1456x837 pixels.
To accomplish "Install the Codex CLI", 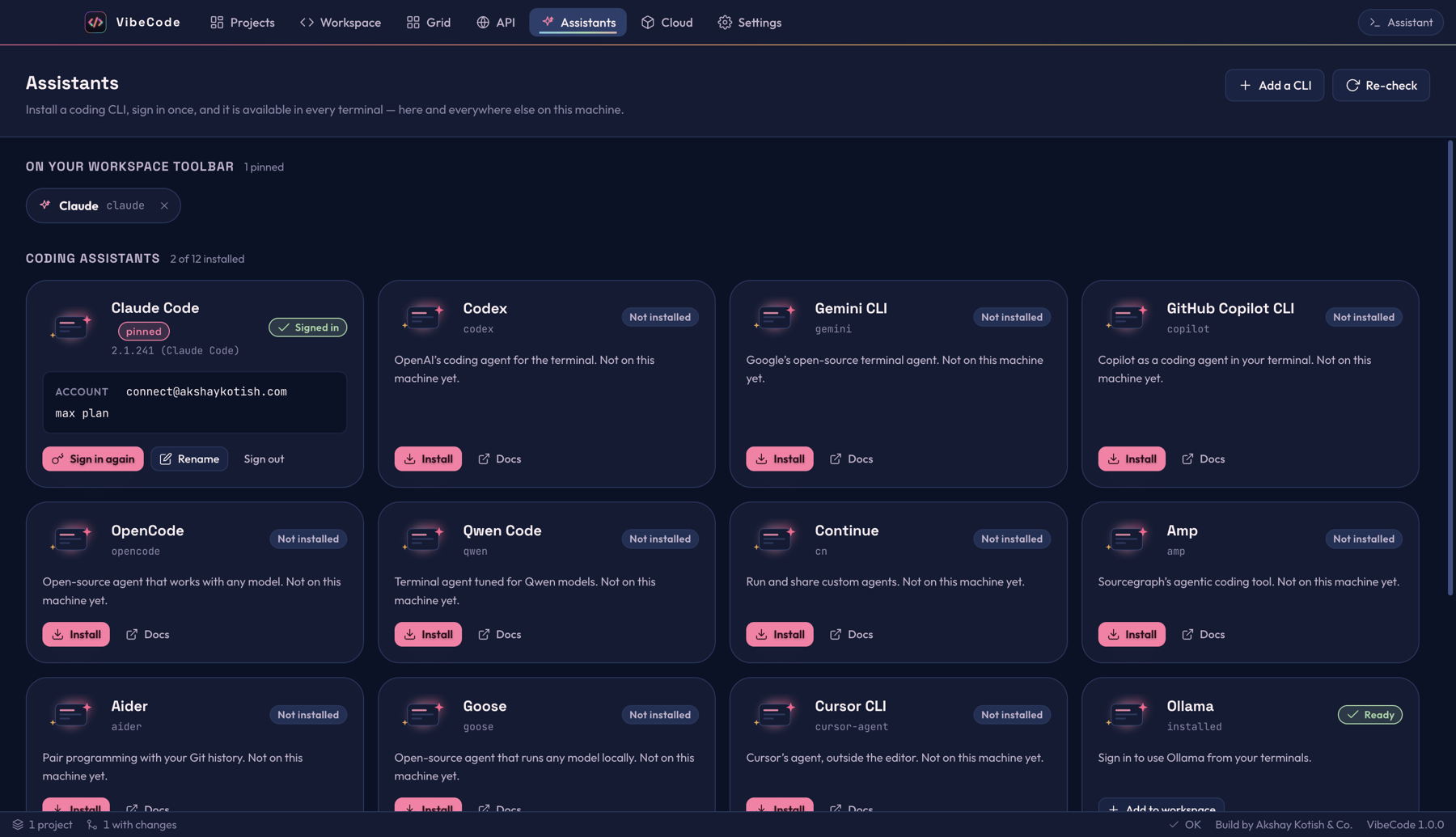I will 428,459.
